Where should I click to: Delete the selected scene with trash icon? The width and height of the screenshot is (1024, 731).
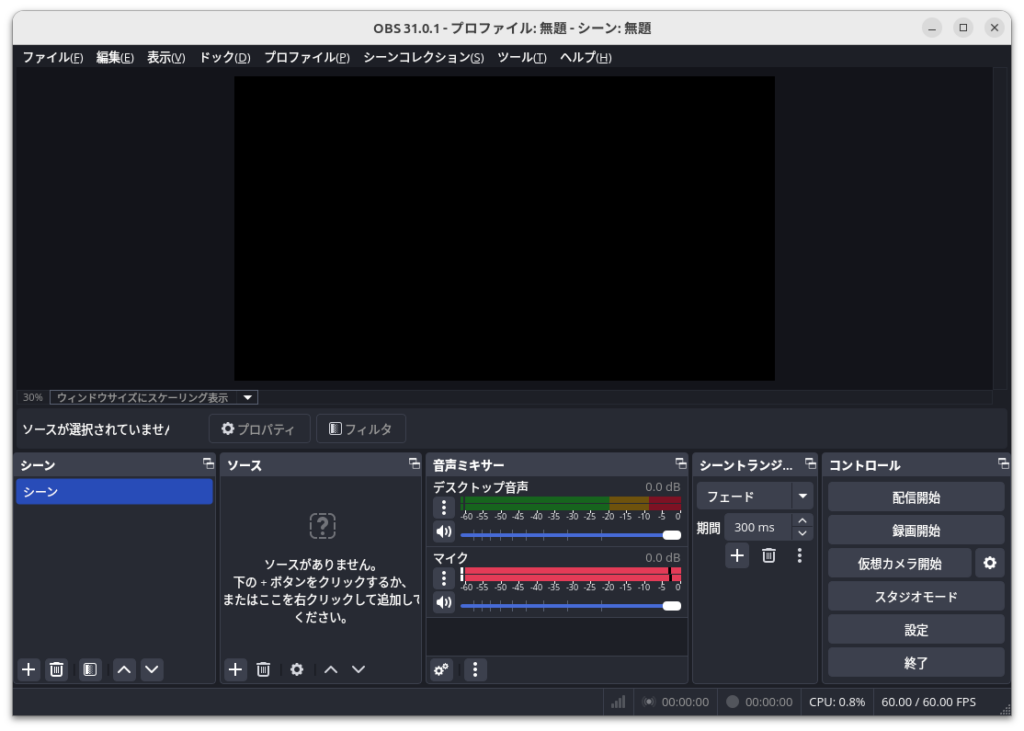pos(57,670)
